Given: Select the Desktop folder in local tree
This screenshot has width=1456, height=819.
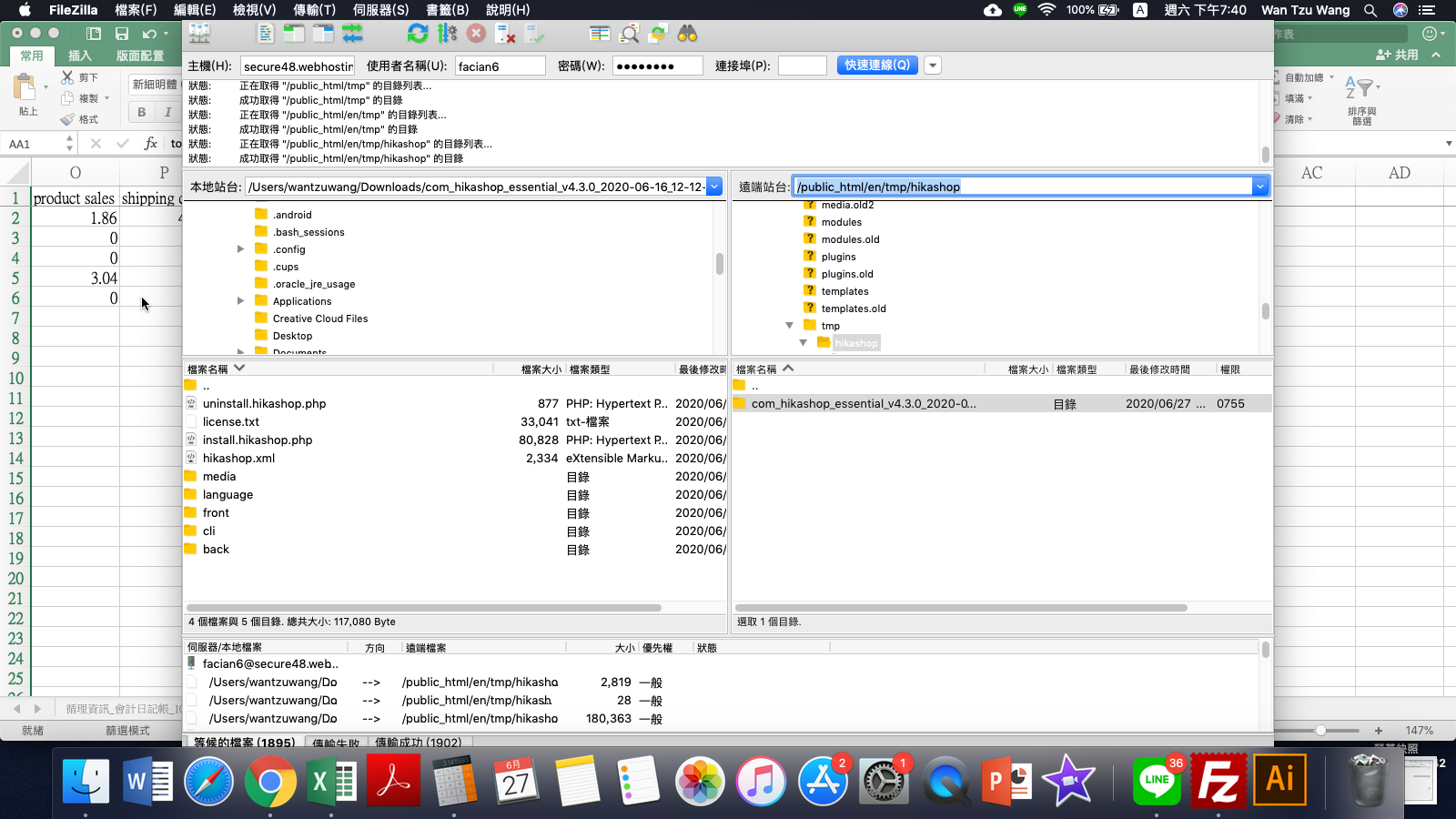Looking at the screenshot, I should point(292,336).
